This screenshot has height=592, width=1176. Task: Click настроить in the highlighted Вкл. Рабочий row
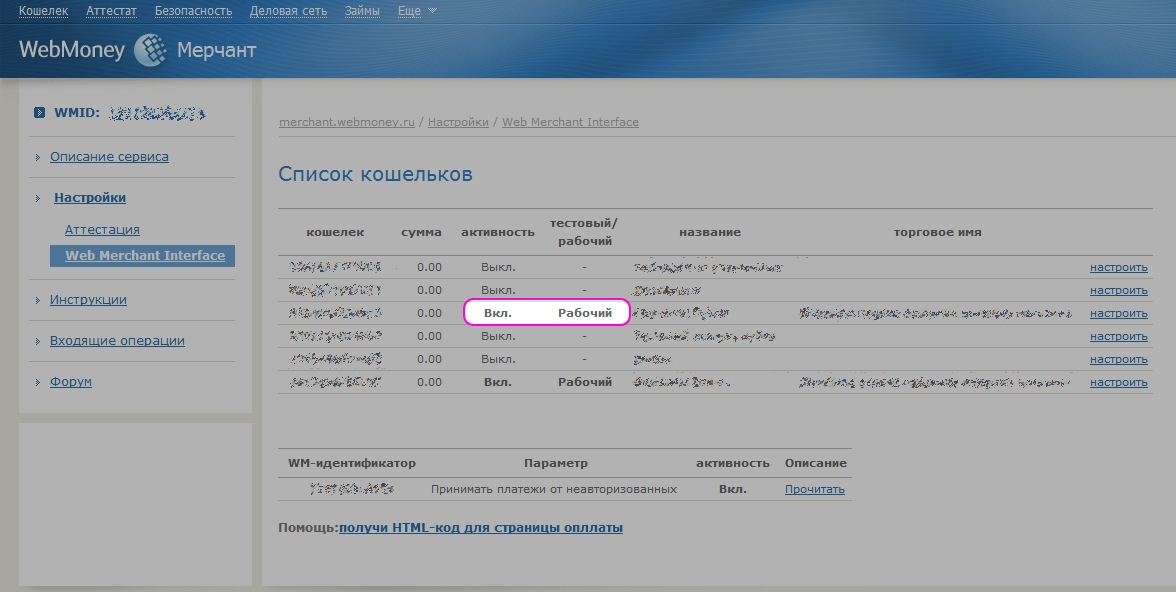click(1118, 314)
